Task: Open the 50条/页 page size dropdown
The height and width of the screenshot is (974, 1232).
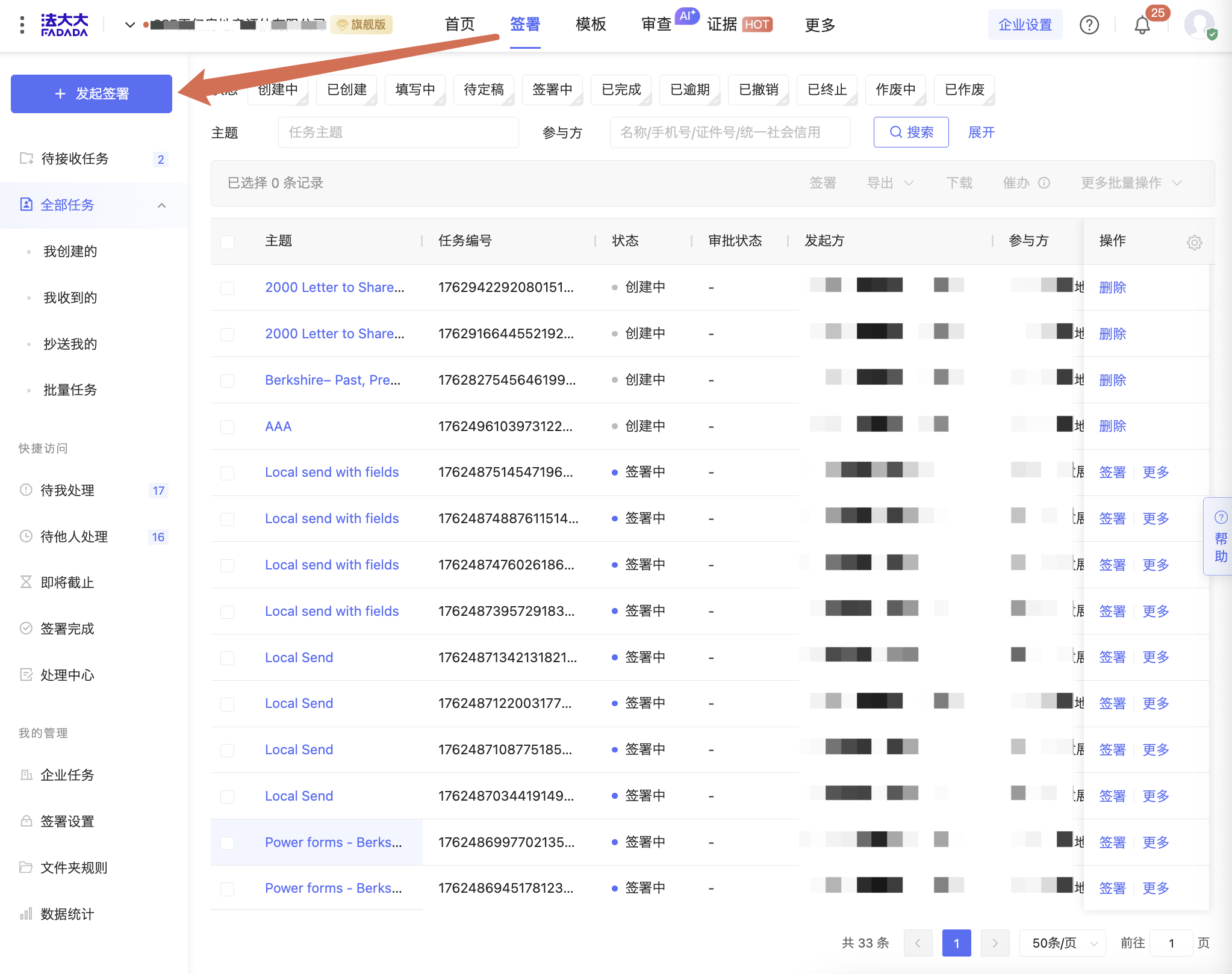Action: tap(1062, 943)
